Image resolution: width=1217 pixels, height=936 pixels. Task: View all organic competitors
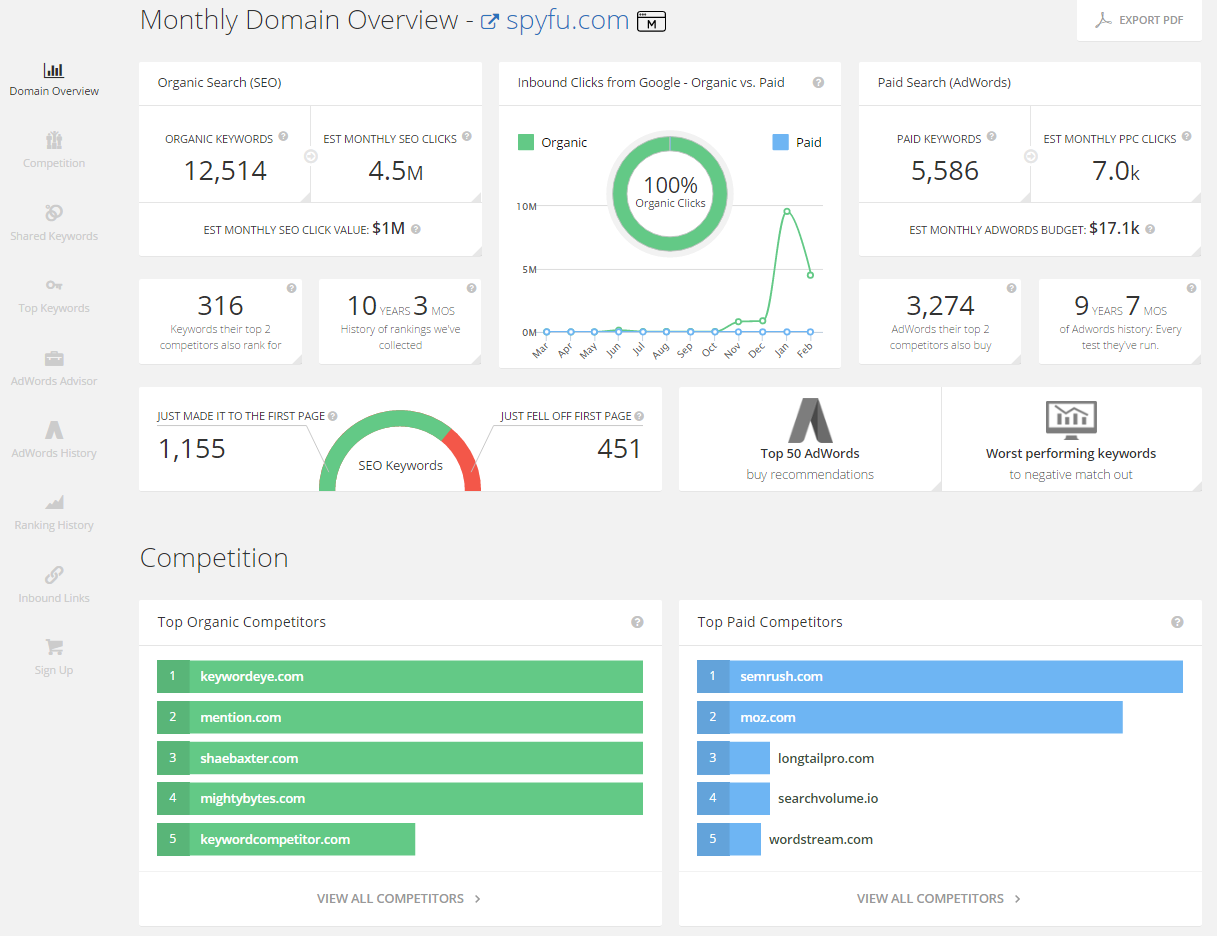400,898
